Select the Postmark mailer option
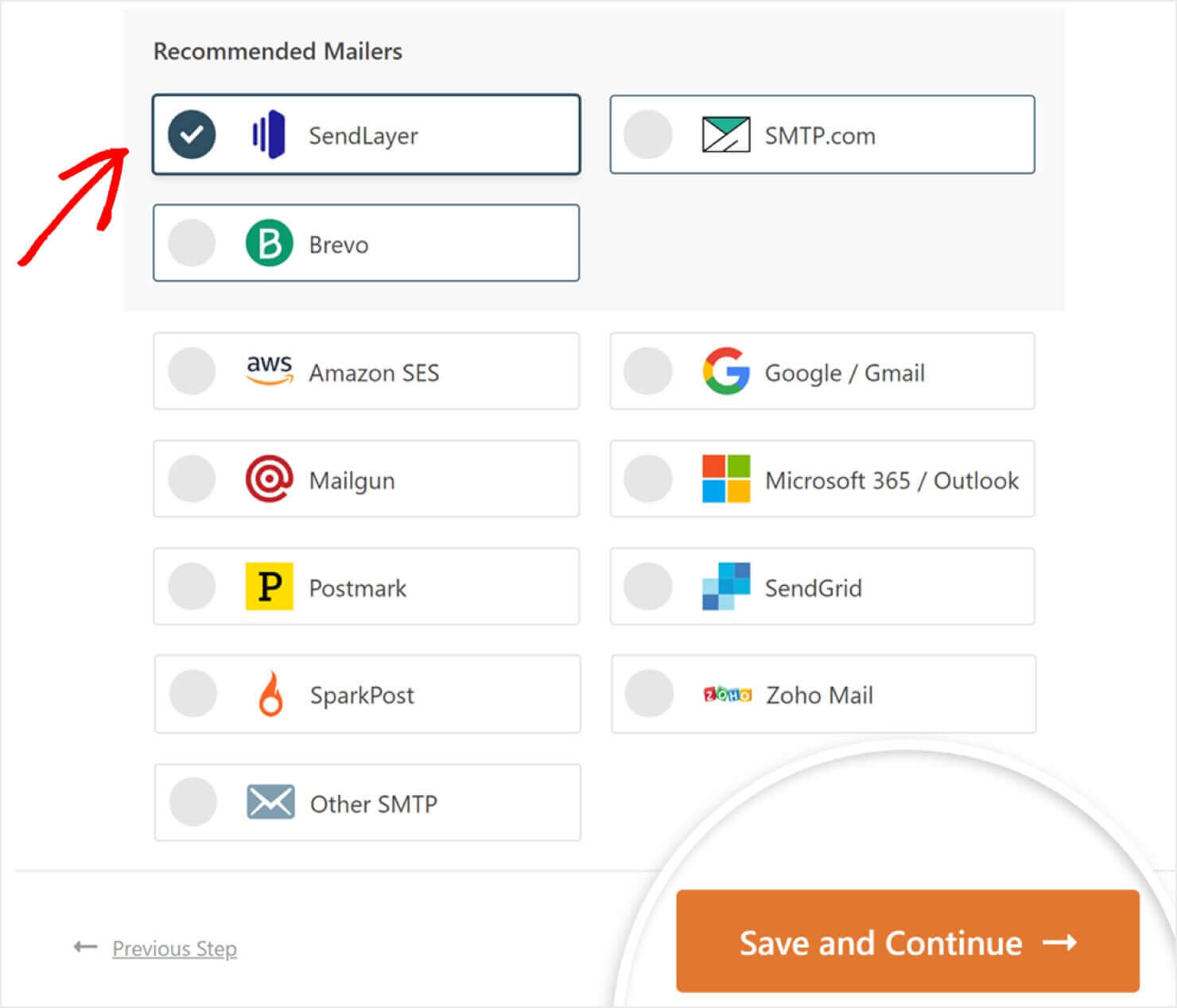This screenshot has width=1177, height=1008. [x=191, y=587]
